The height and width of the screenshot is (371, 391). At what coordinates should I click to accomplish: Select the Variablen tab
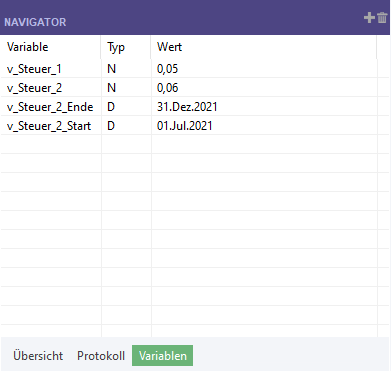[163, 356]
